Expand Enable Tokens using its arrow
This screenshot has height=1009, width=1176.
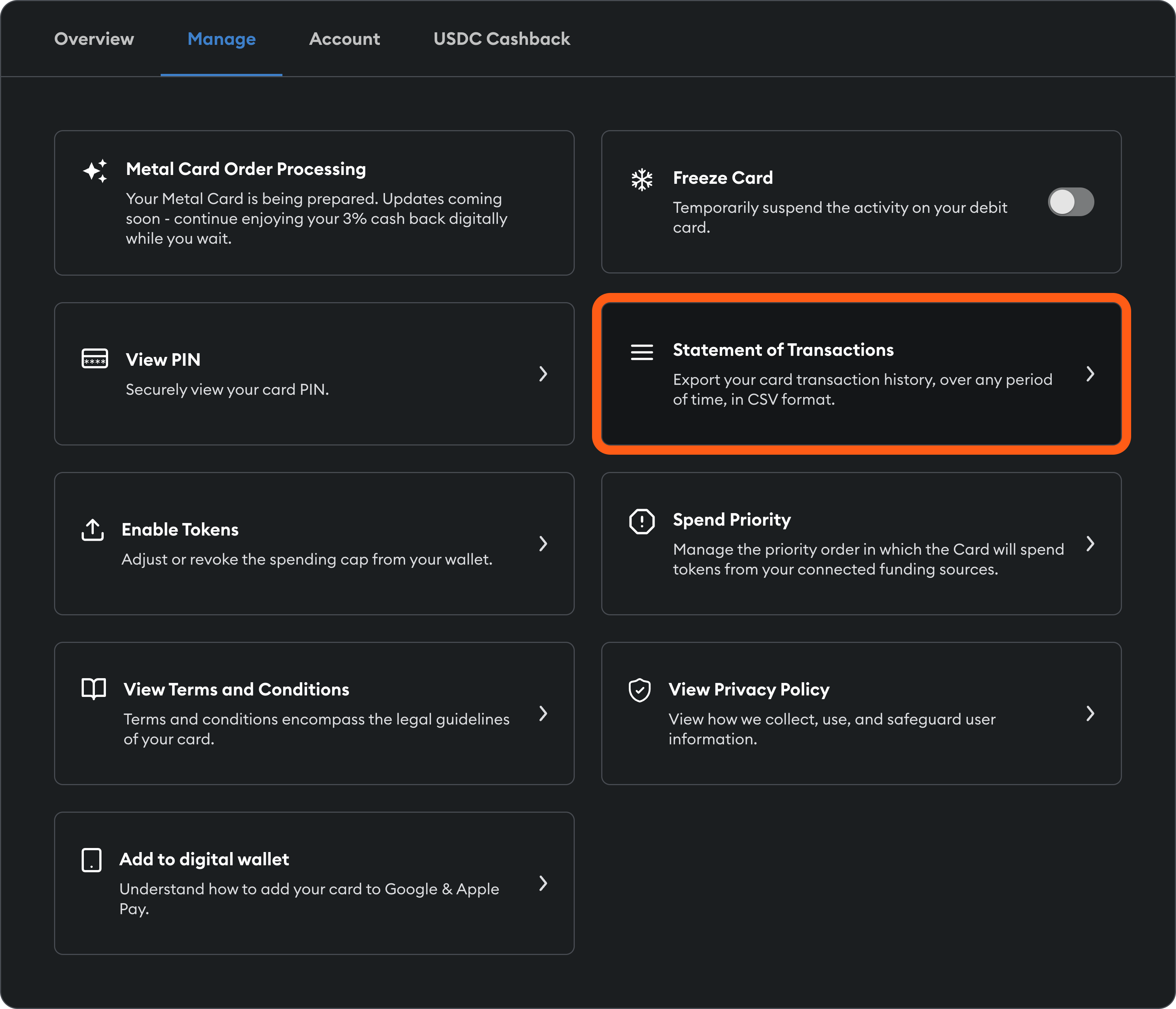coord(543,544)
